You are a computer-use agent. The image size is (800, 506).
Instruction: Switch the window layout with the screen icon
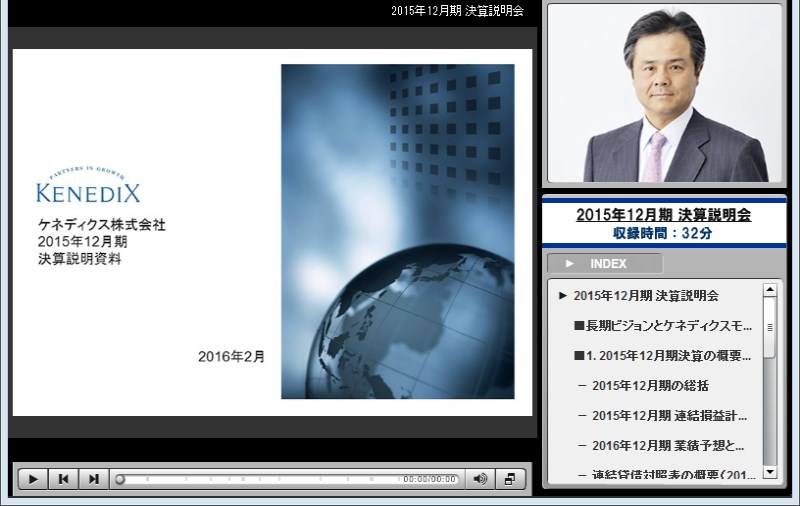point(510,479)
